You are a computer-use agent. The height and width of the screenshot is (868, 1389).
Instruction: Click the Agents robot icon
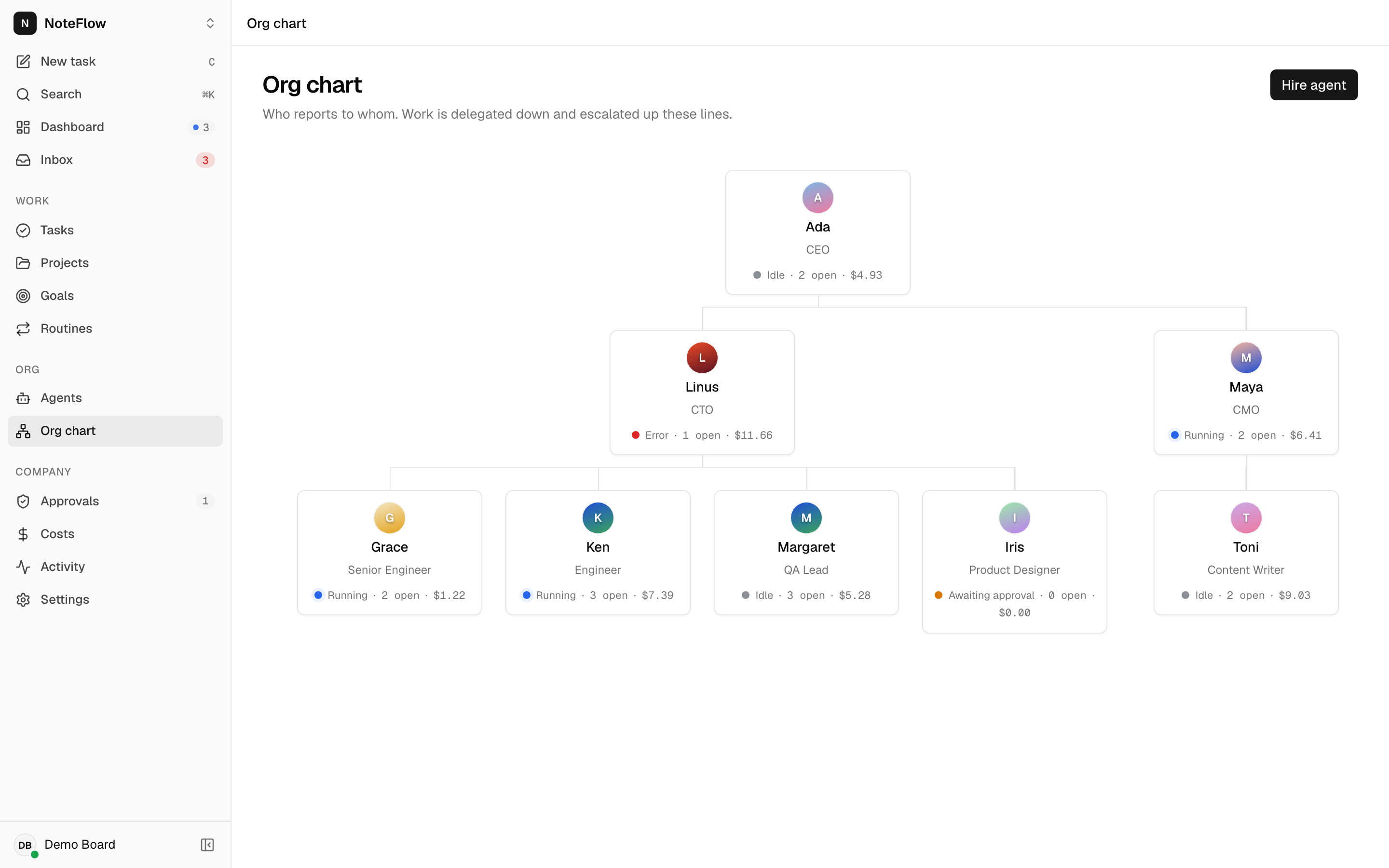(x=23, y=398)
